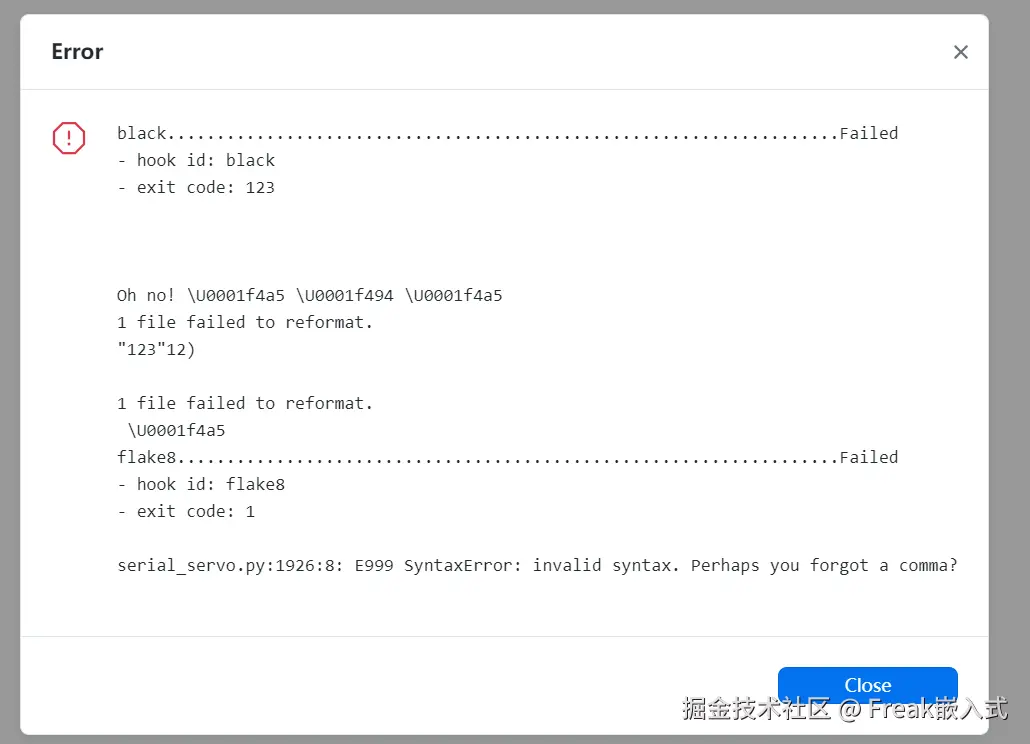
Task: Dismiss the Error dialog with the X icon
Action: click(960, 52)
